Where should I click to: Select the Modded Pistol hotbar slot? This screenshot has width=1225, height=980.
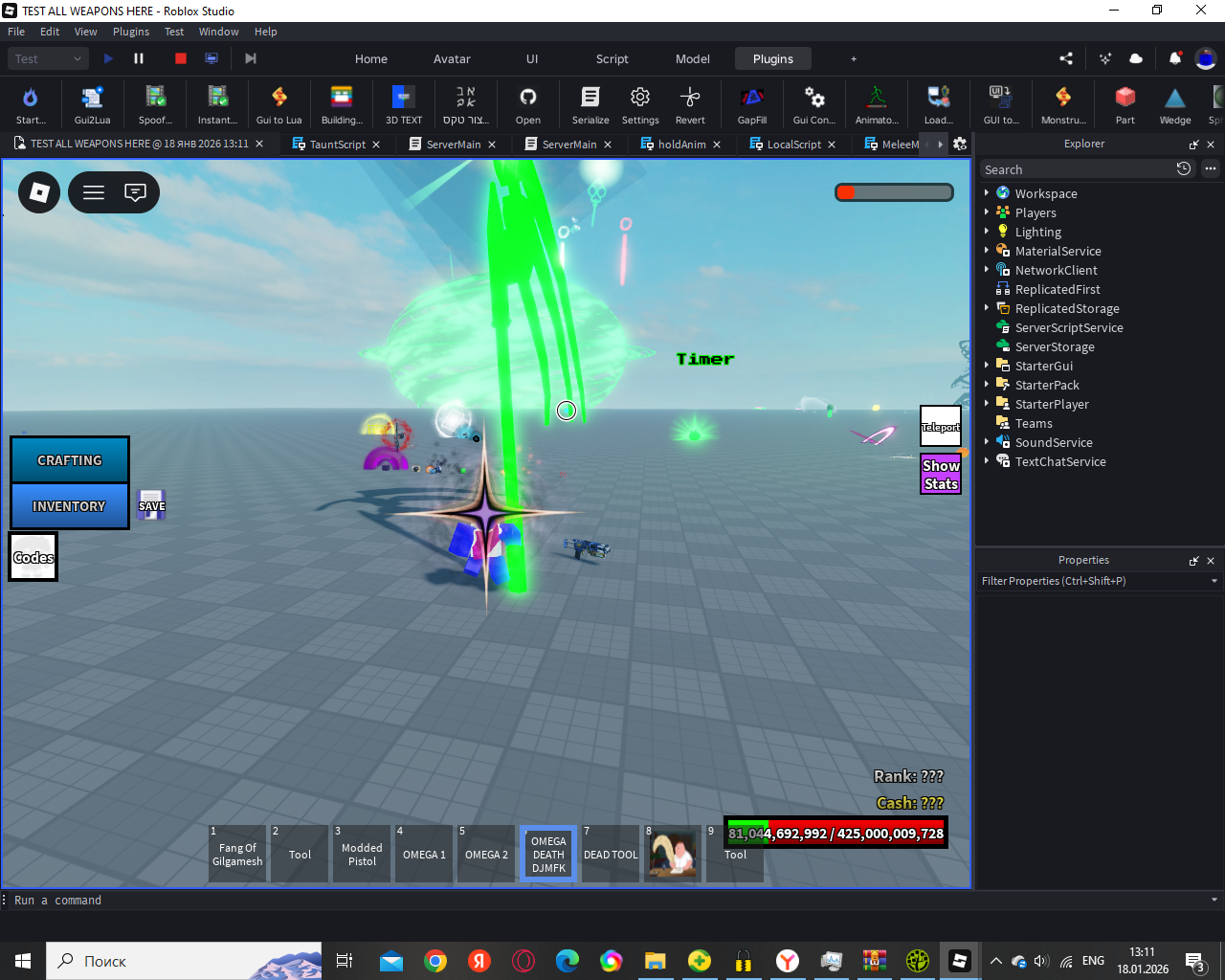(362, 854)
